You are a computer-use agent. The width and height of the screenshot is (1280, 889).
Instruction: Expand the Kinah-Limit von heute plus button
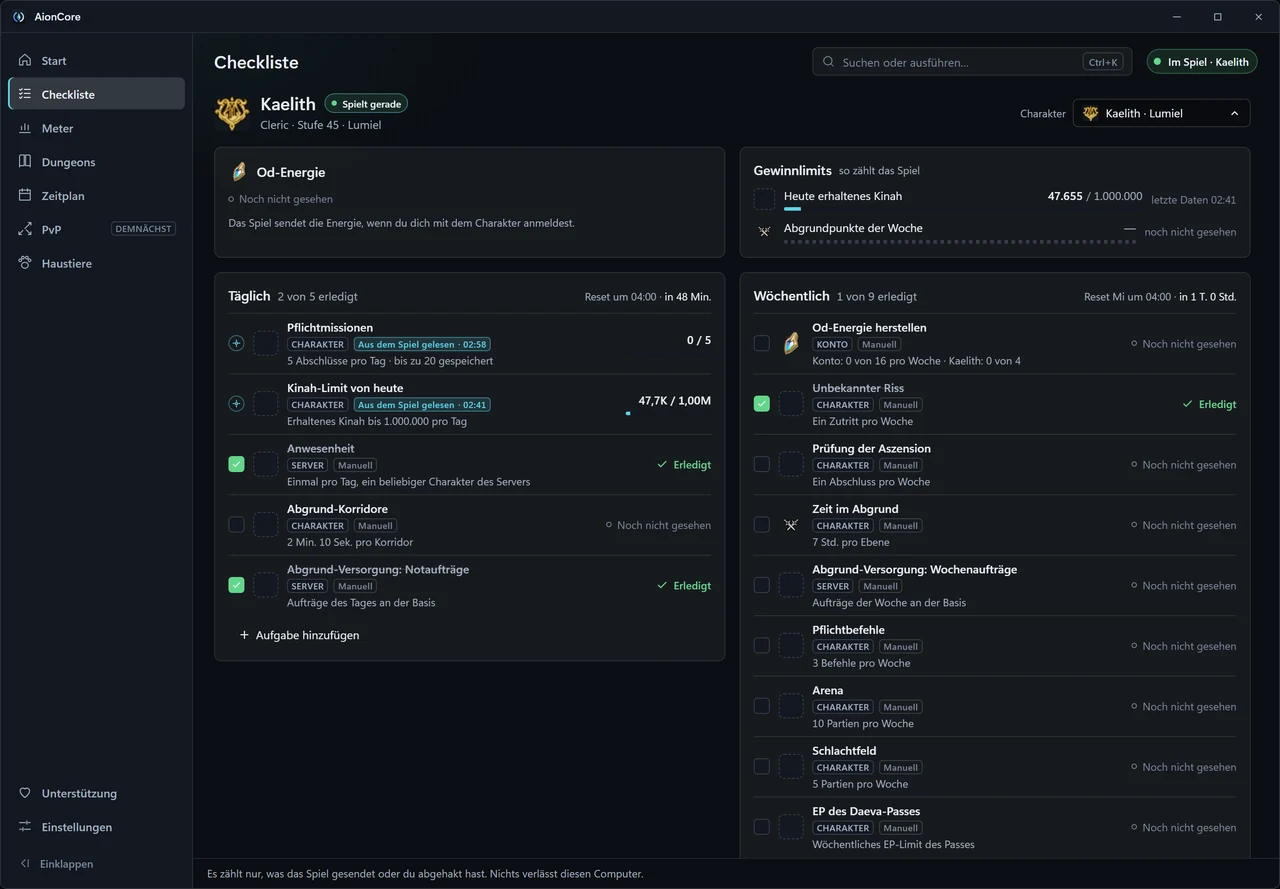pos(236,404)
